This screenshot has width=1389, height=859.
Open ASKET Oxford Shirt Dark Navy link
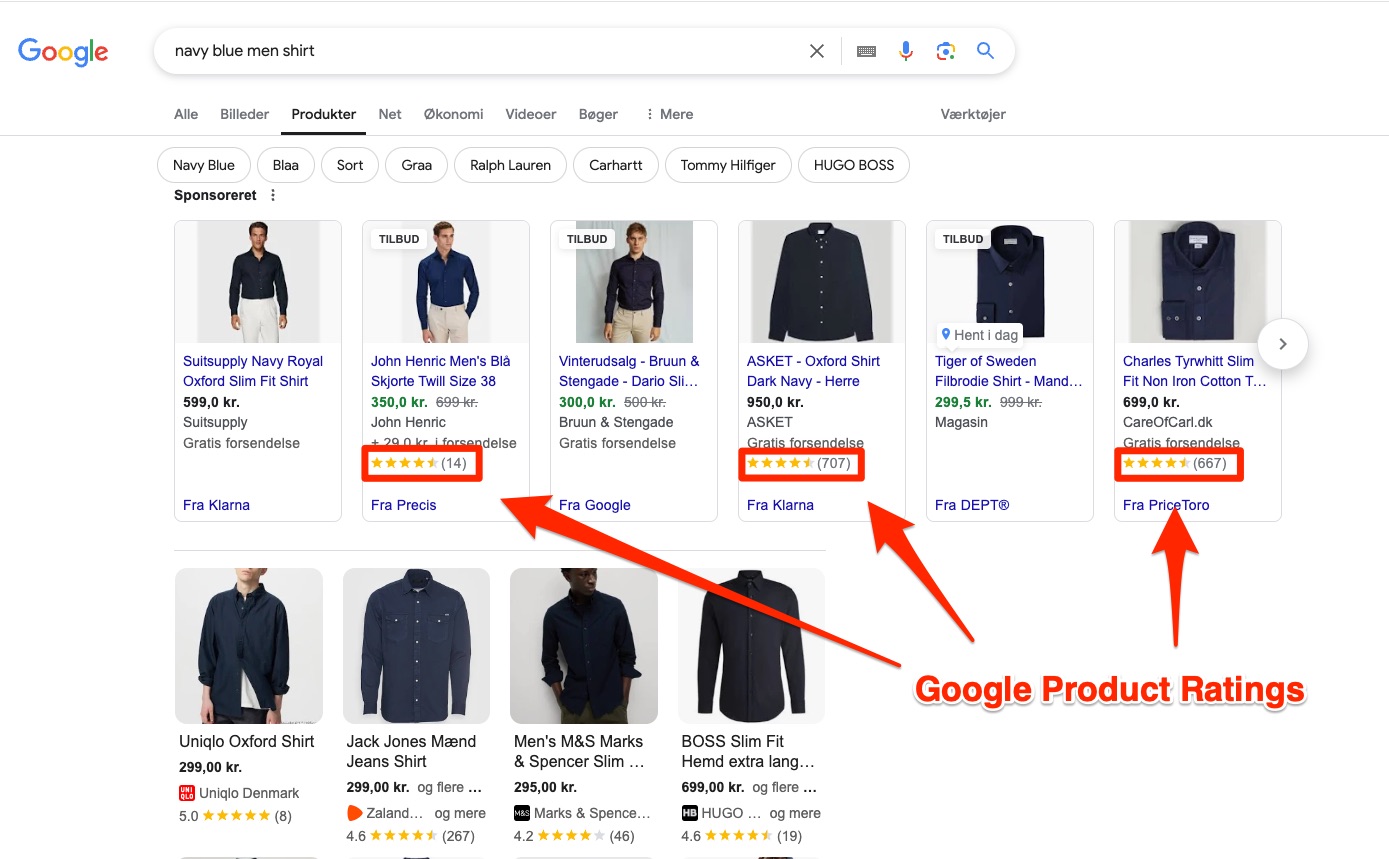tap(814, 371)
